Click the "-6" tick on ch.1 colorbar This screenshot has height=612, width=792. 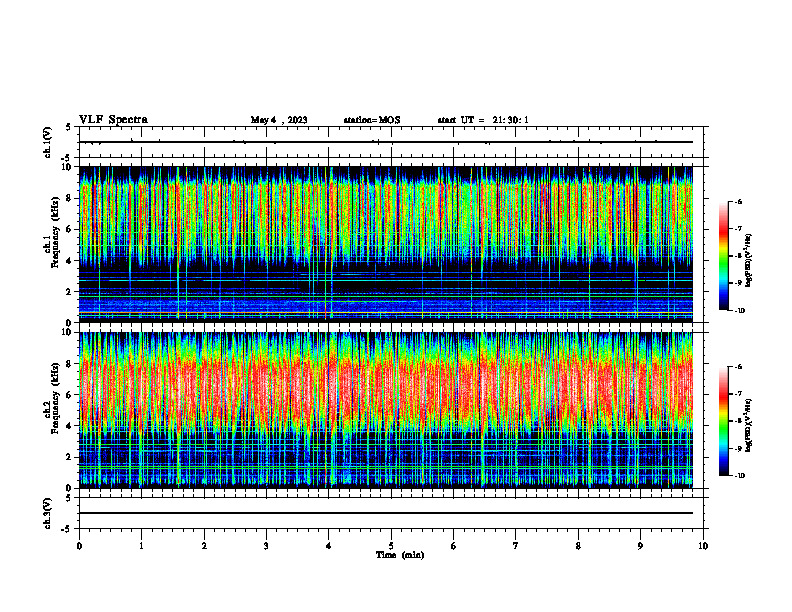[x=739, y=201]
